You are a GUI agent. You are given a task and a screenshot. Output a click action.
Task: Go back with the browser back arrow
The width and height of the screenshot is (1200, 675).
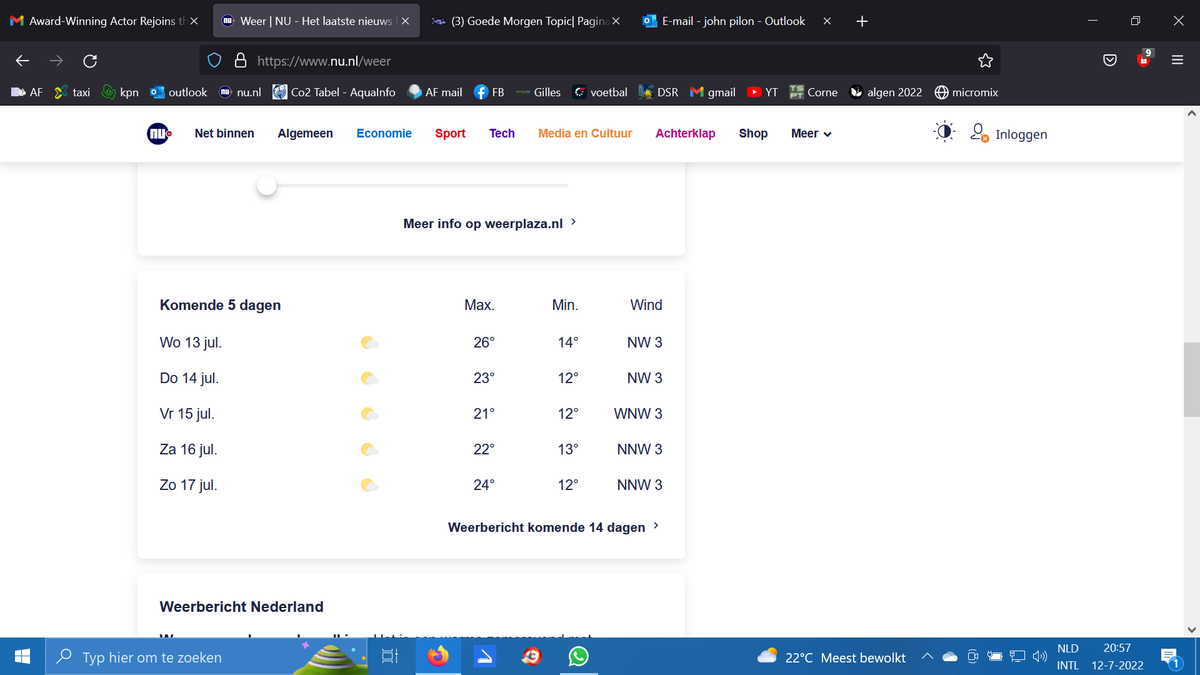22,61
